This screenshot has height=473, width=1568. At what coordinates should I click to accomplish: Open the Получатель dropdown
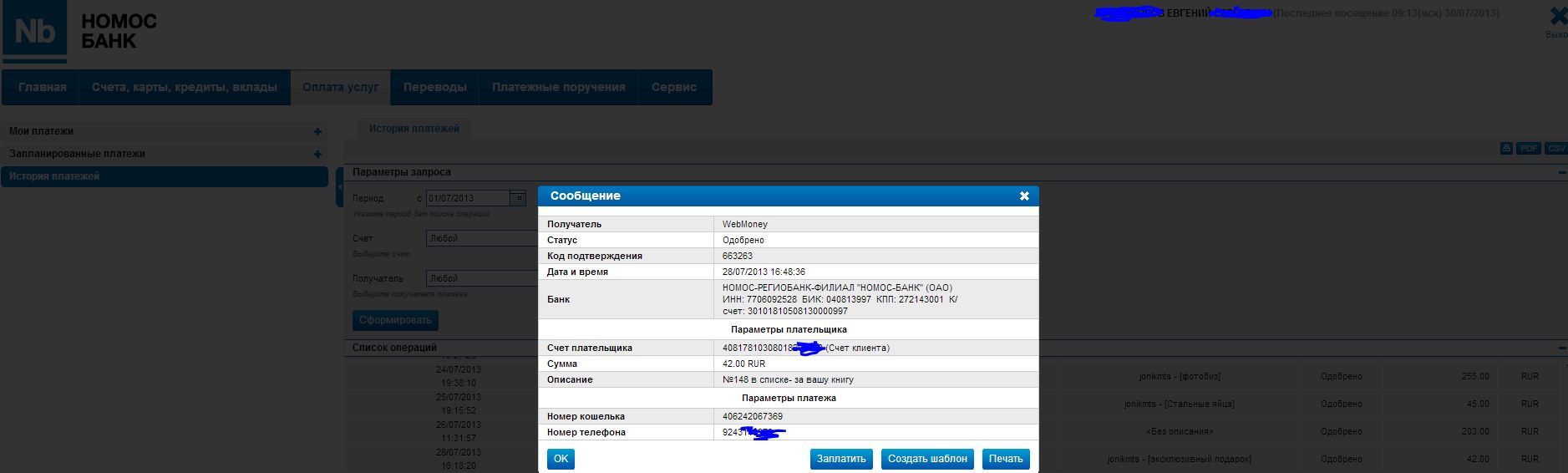pos(481,278)
